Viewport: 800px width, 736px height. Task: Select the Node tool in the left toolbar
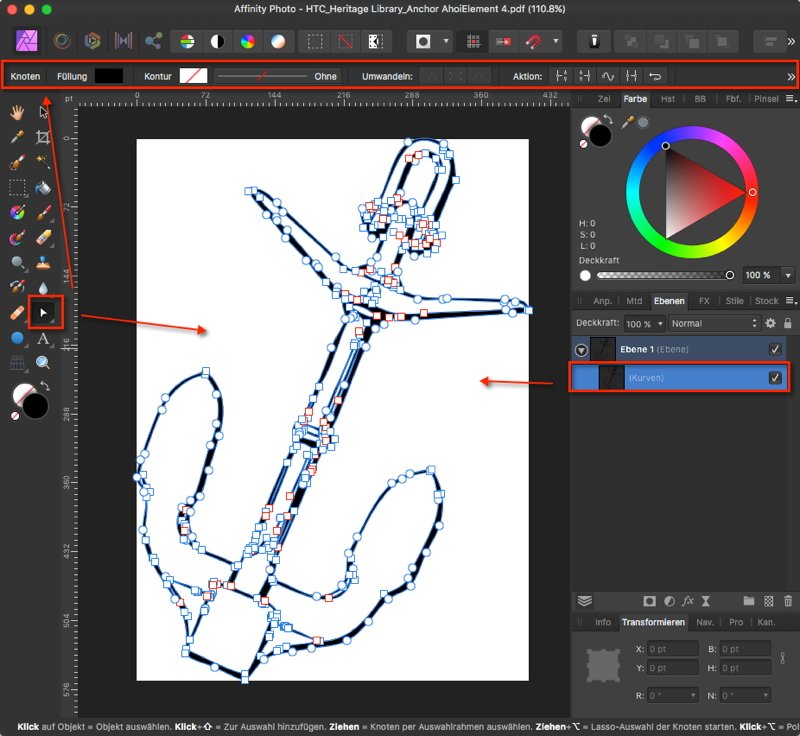41,311
